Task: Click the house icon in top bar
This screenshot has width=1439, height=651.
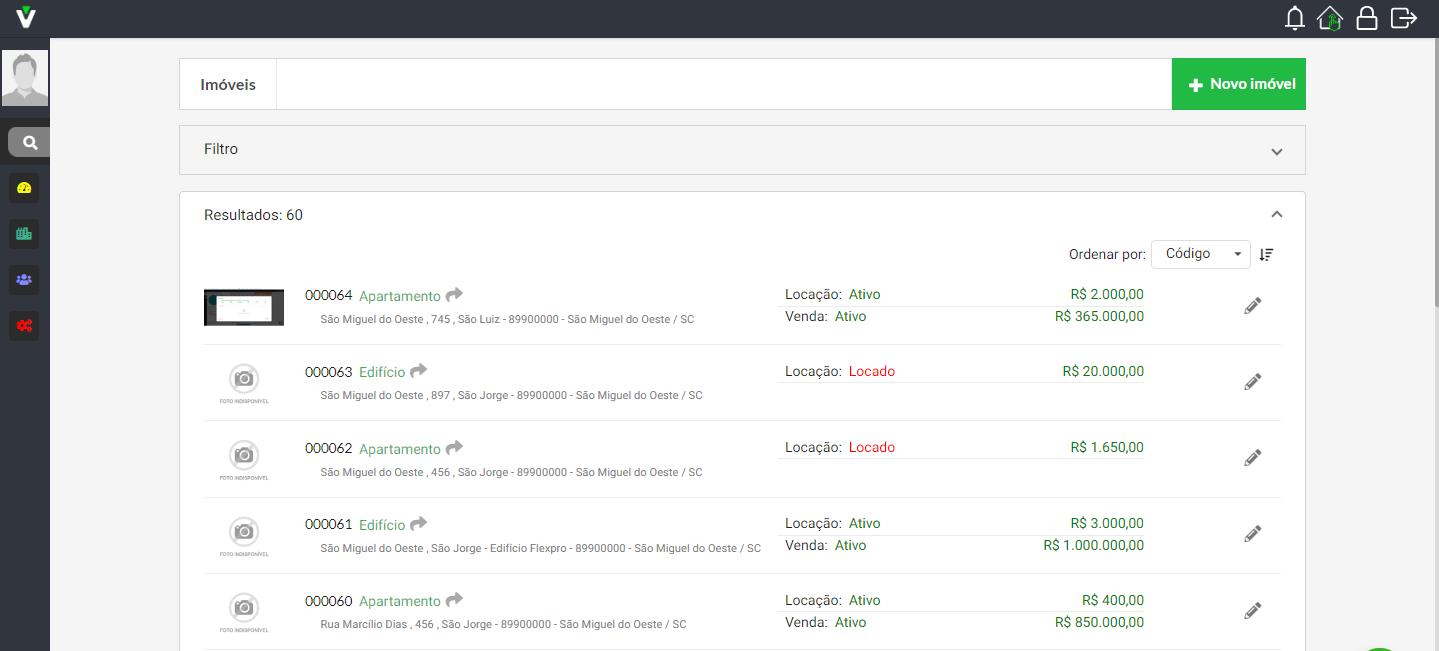Action: [1330, 18]
